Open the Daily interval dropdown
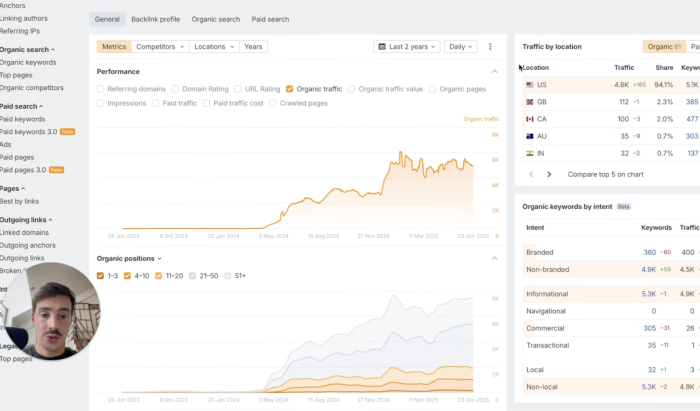 coord(461,47)
